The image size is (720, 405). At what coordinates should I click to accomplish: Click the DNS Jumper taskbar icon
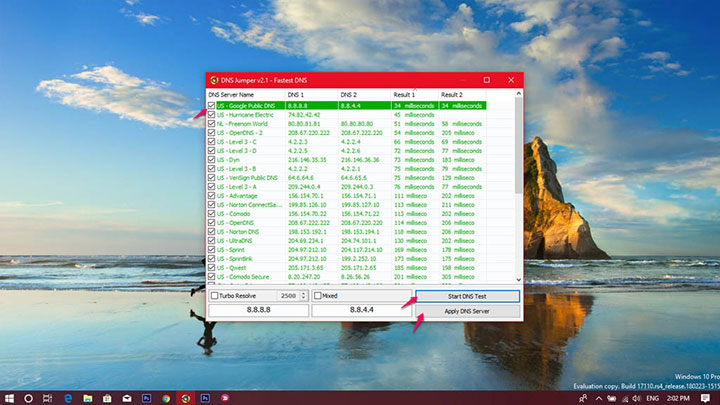pyautogui.click(x=186, y=398)
